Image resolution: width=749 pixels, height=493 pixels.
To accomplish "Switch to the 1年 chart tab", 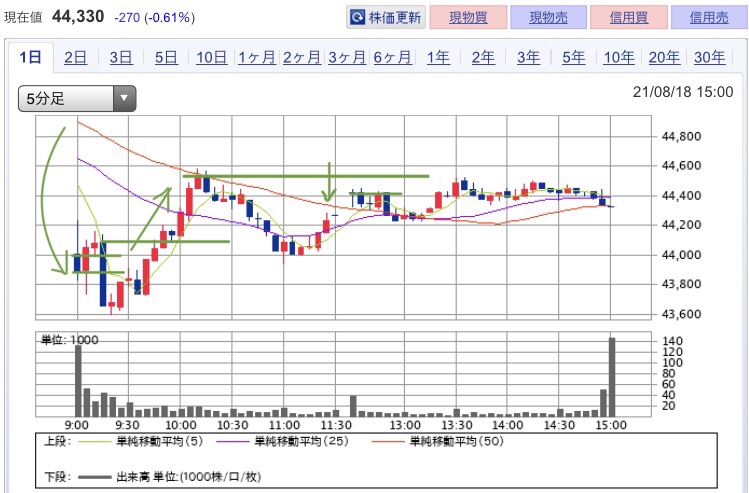I will pyautogui.click(x=438, y=57).
